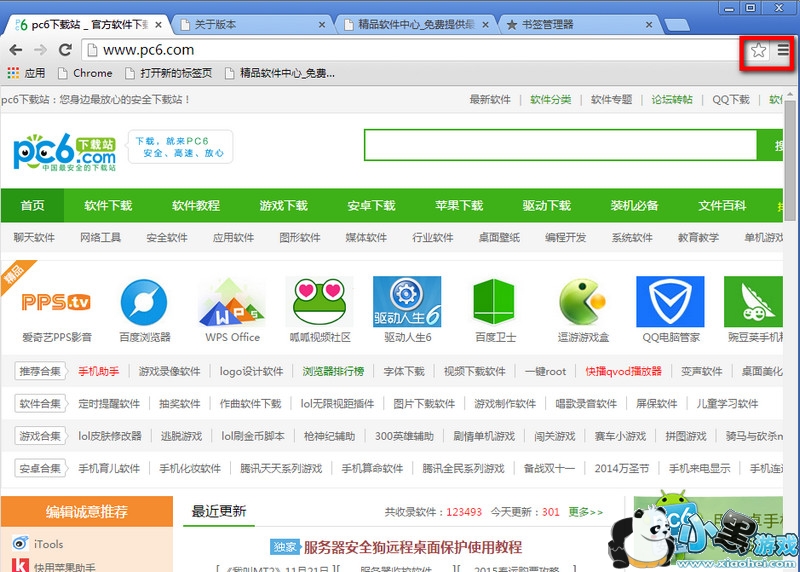Screen dimensions: 800x572
Task: Open the 更多>> link in 最近更新
Action: point(586,512)
